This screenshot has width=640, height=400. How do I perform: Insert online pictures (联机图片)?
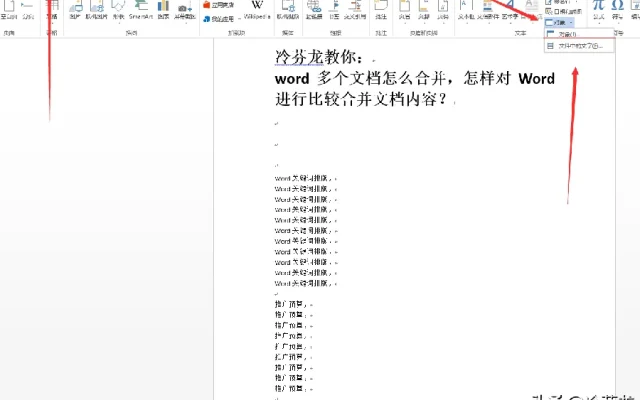(x=96, y=10)
